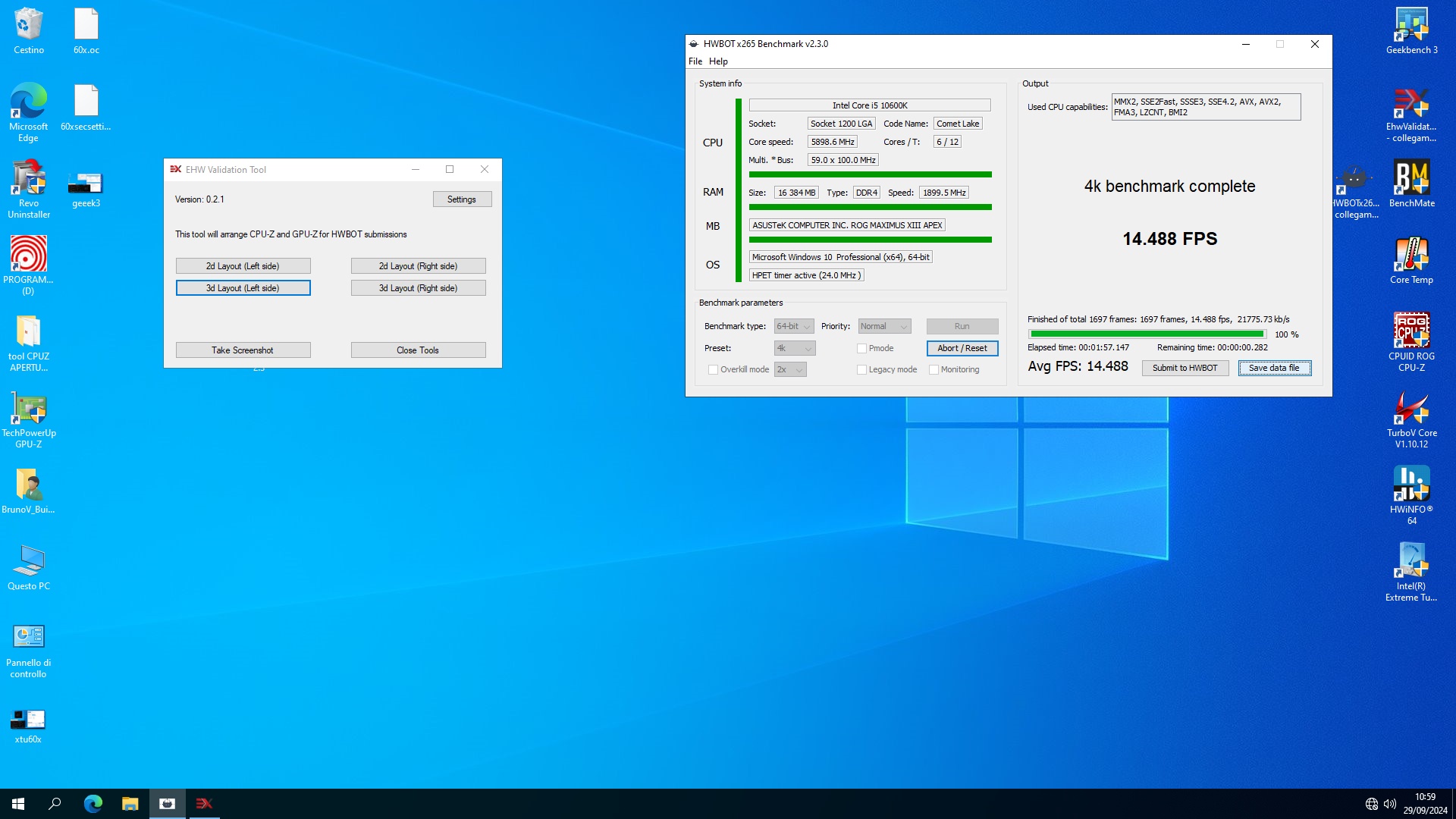The image size is (1456, 819).
Task: Open HWBOTx26 collegamento shortcut
Action: (x=1357, y=193)
